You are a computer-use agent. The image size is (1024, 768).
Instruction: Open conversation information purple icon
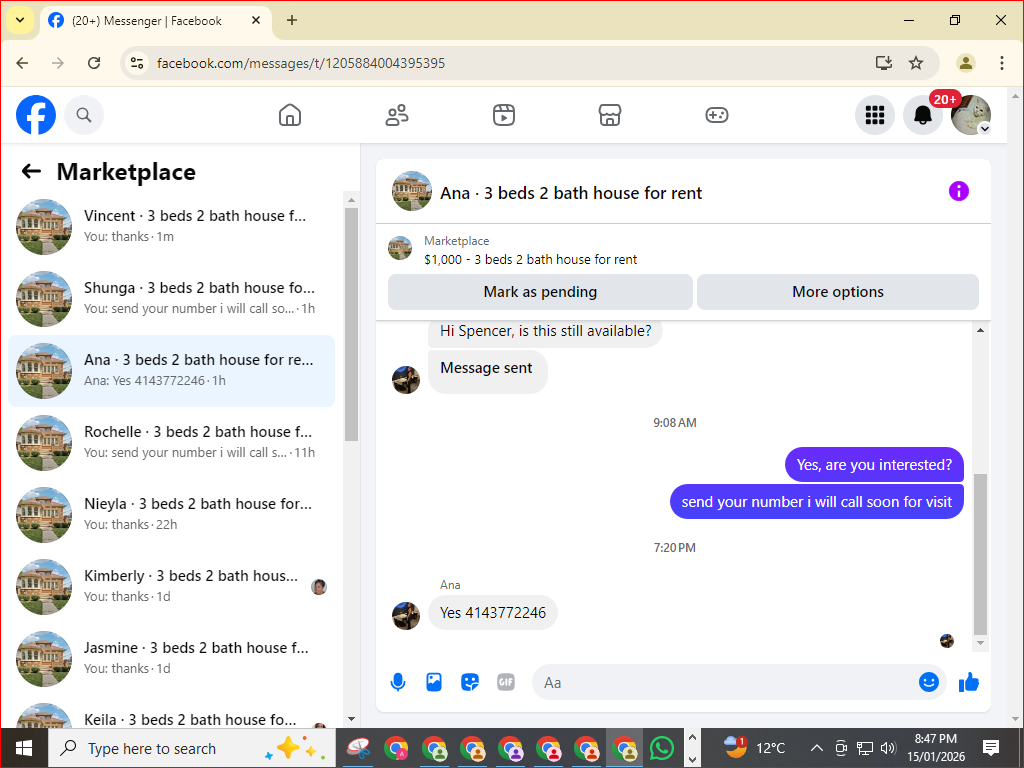click(x=959, y=191)
